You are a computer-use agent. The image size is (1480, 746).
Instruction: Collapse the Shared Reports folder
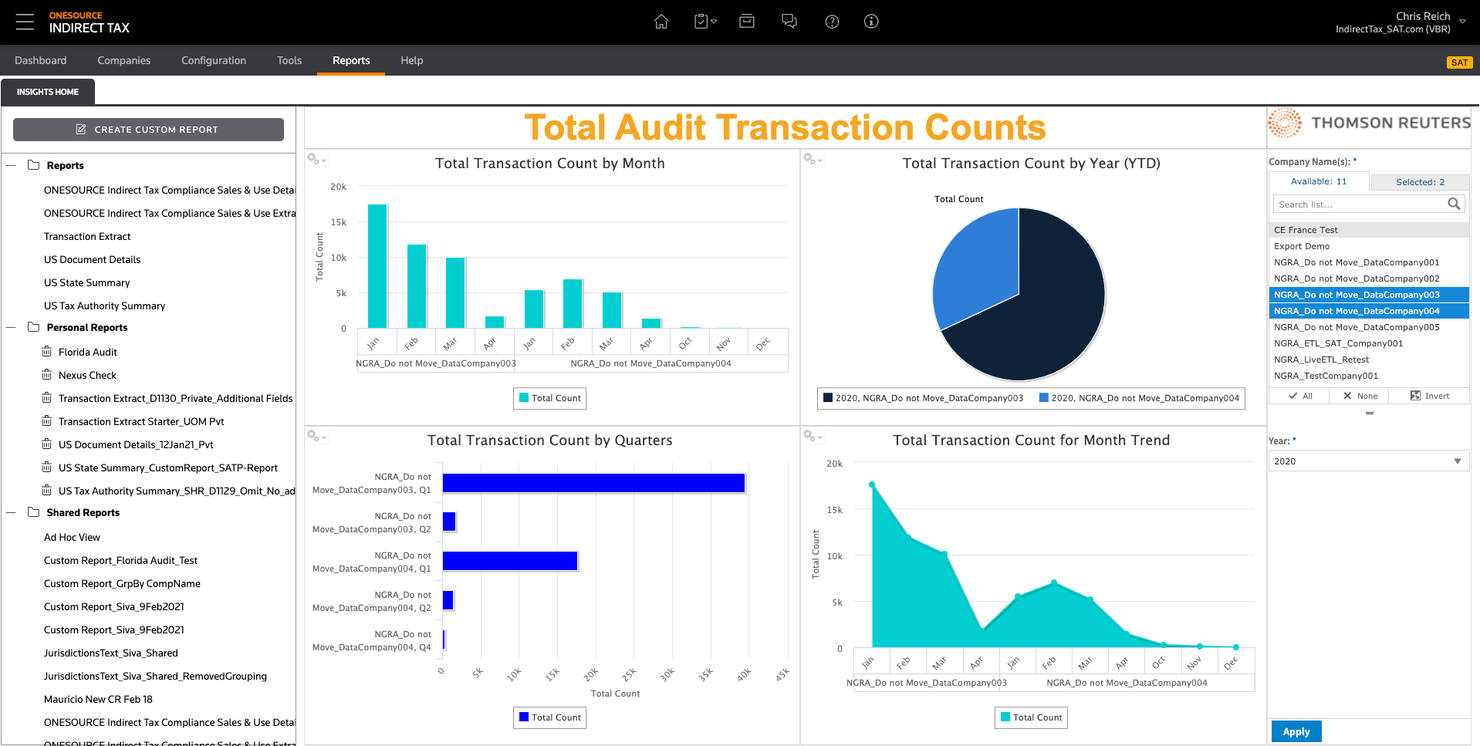click(11, 512)
